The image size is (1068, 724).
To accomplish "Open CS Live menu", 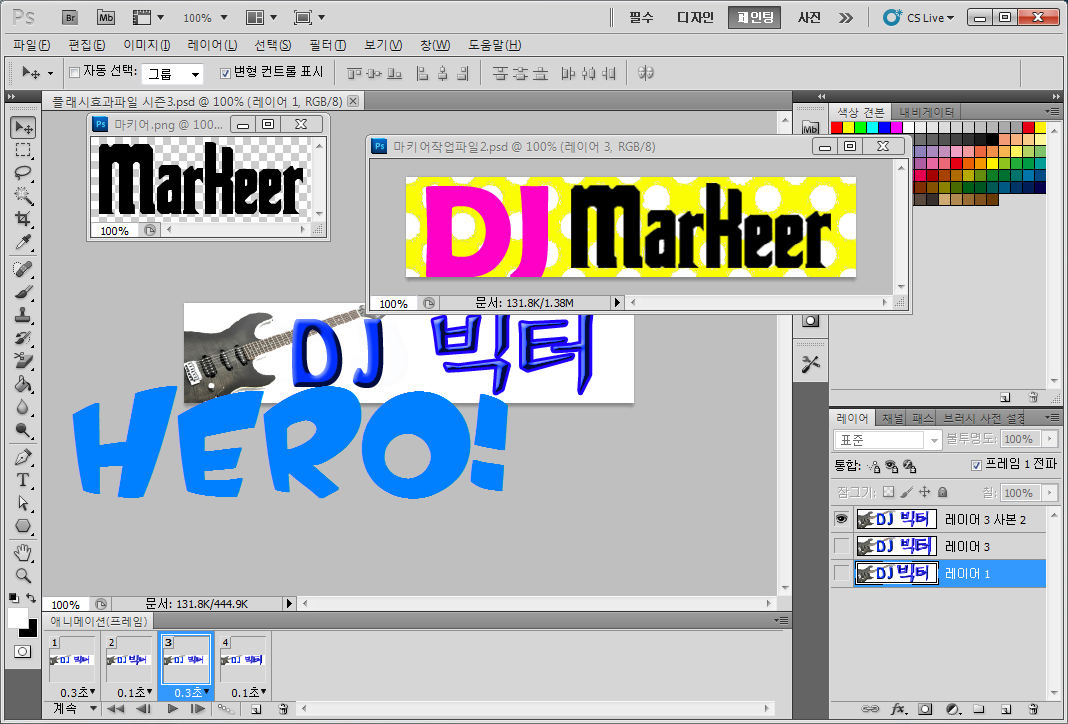I will pos(919,18).
